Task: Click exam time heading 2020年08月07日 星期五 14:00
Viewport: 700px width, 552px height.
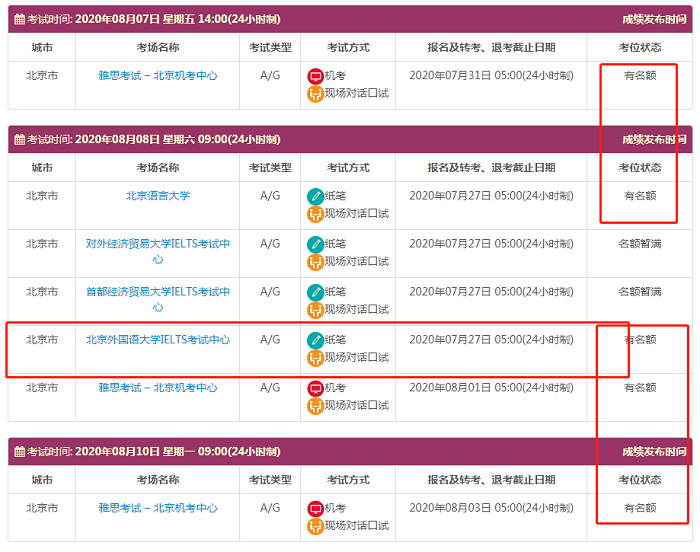Action: point(178,19)
